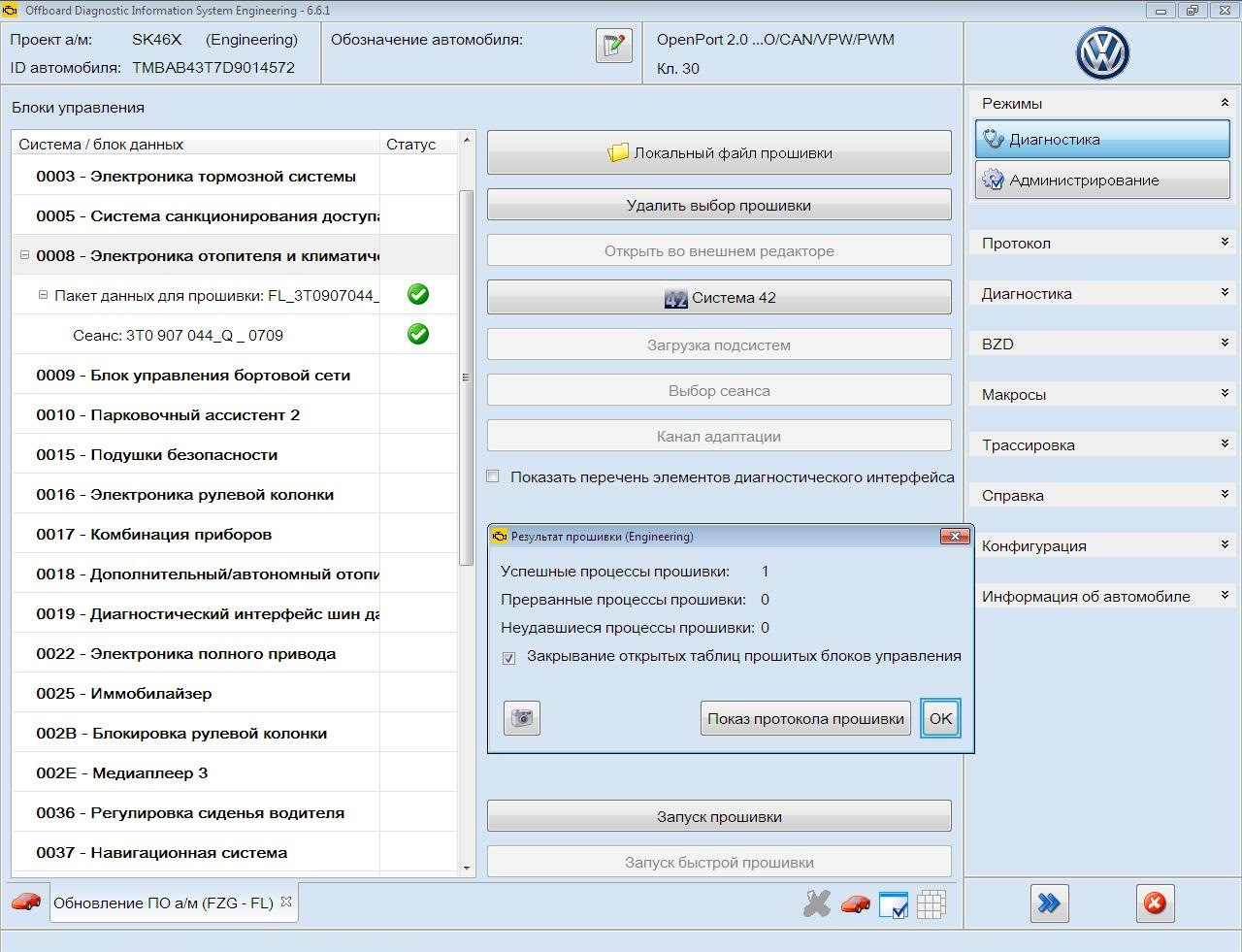Click the Volkswagen logo
1242x952 pixels.
[1102, 53]
